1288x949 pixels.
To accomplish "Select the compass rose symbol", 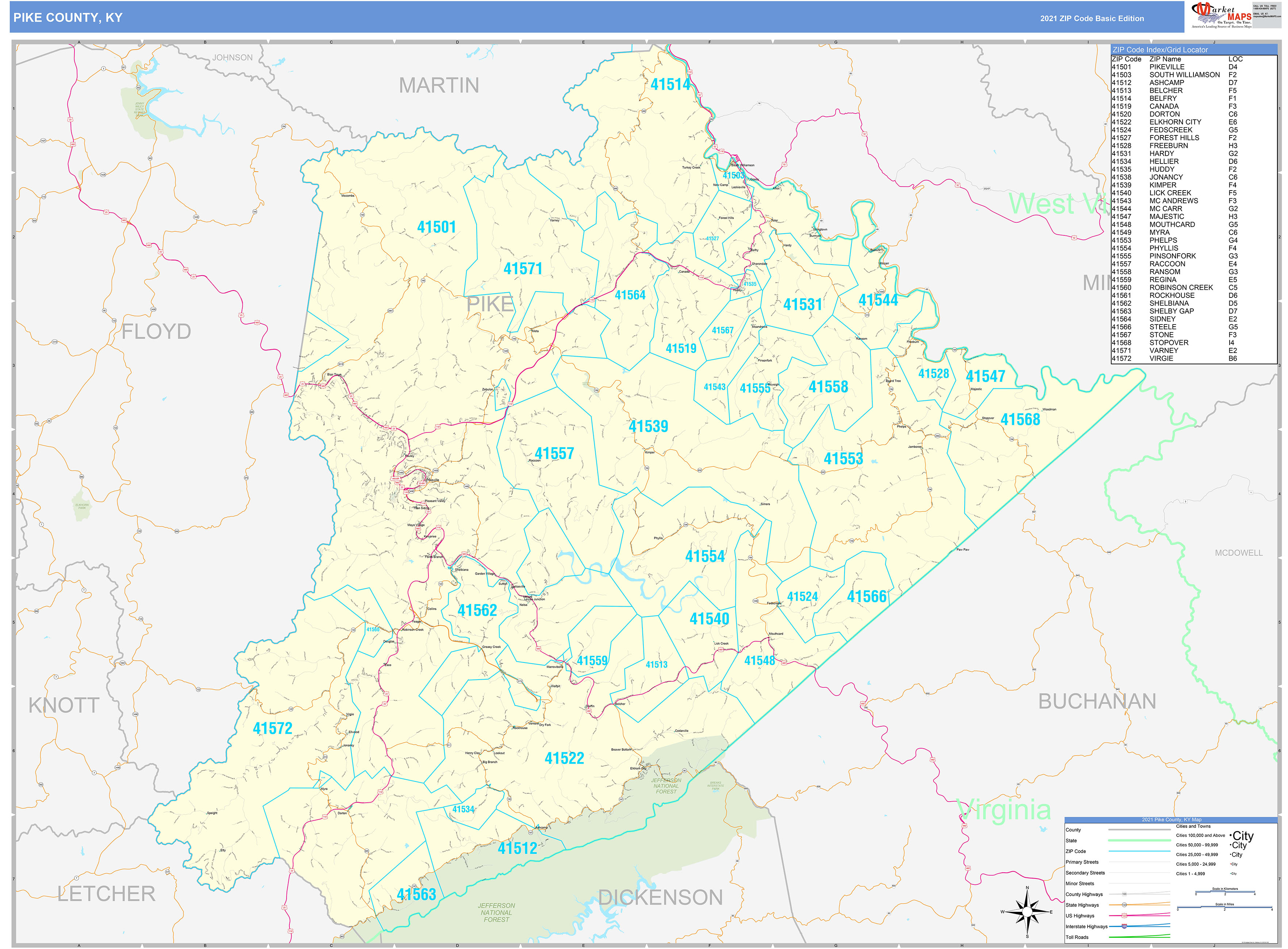I will (1027, 912).
